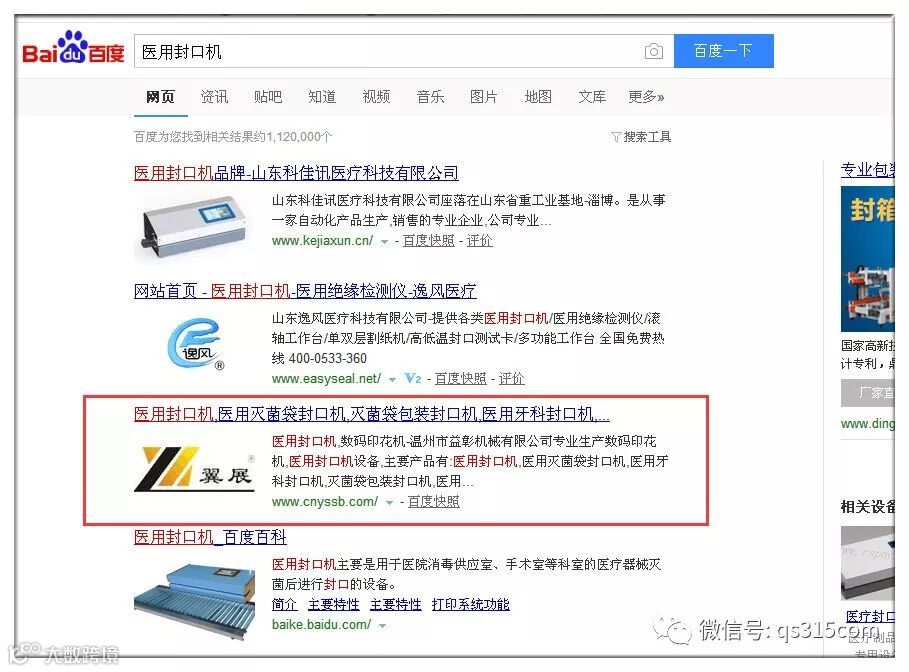Open 百度快照 link under cnyssb result
The width and height of the screenshot is (909, 672).
[x=434, y=502]
